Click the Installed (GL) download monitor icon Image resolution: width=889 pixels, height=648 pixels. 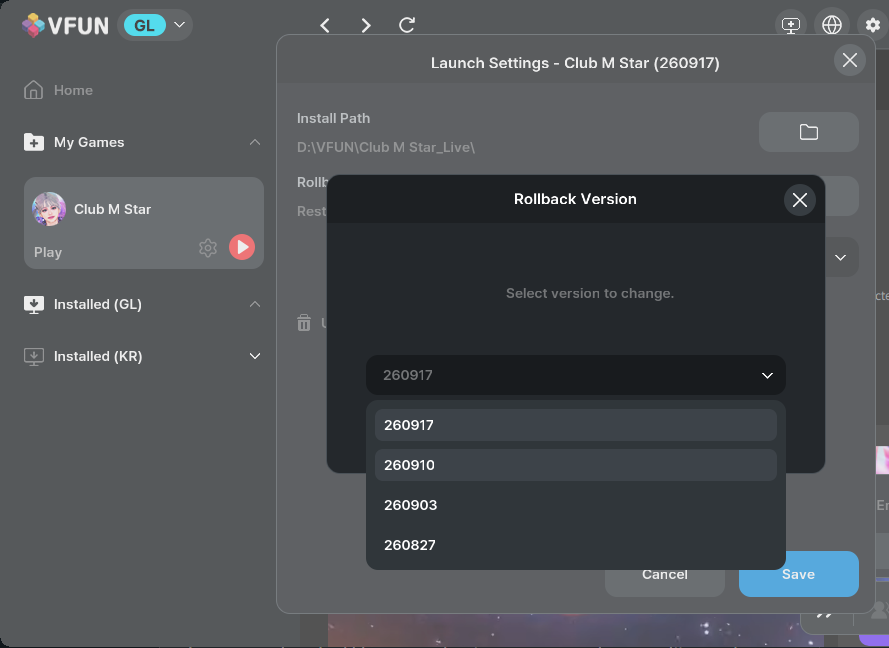pyautogui.click(x=33, y=304)
